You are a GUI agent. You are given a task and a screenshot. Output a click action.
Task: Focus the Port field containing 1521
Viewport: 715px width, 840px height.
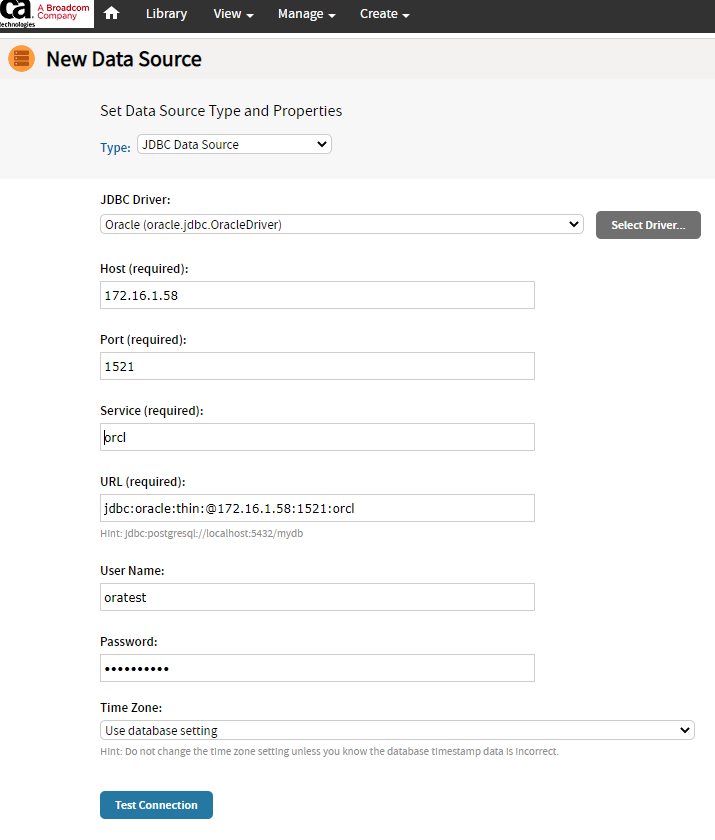pyautogui.click(x=317, y=365)
